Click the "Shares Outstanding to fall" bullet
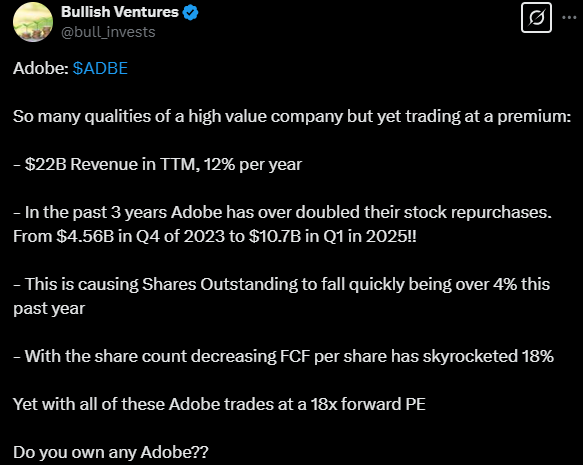The height and width of the screenshot is (465, 583). point(281,284)
